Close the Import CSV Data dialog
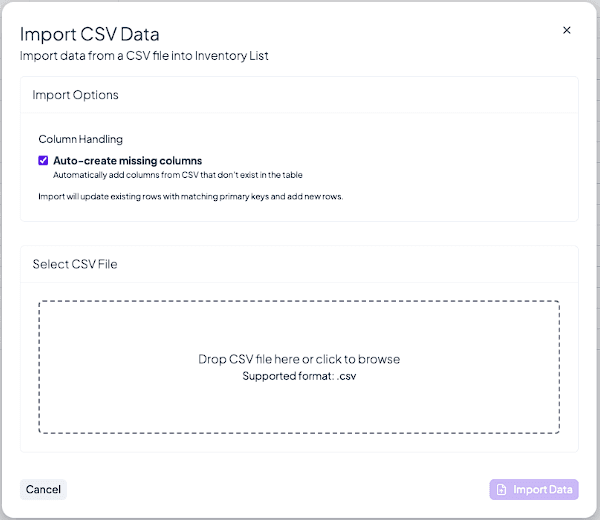Image resolution: width=600 pixels, height=520 pixels. tap(567, 31)
